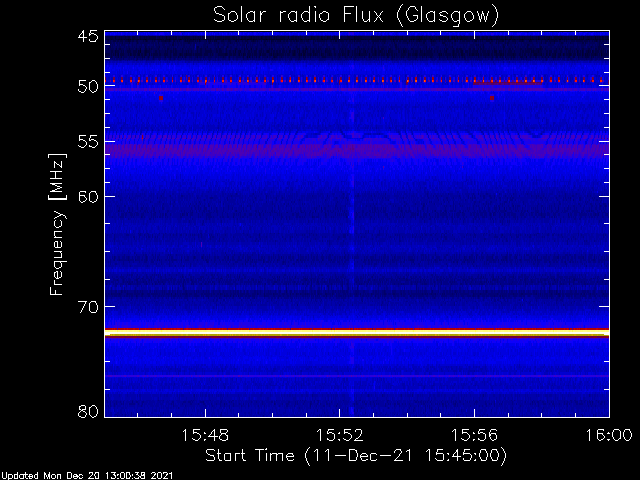Click the 50 frequency tick label
640x480 pixels.
(x=88, y=87)
